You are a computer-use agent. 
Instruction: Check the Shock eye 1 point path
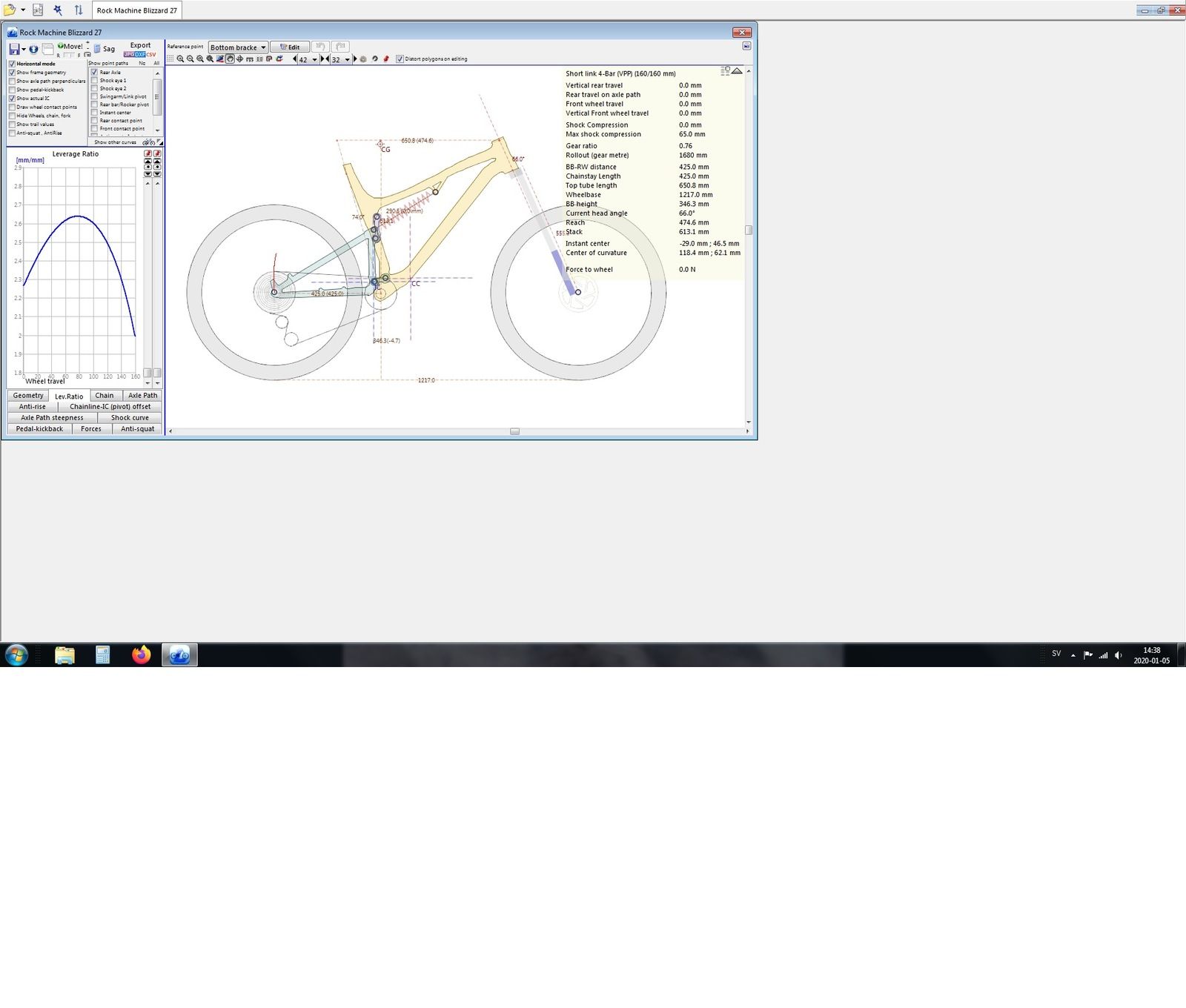click(x=94, y=80)
